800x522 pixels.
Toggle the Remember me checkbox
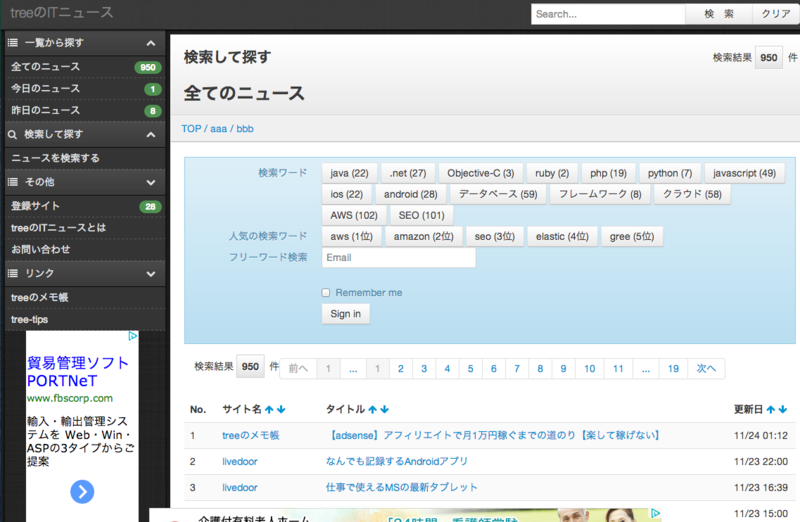(x=326, y=292)
